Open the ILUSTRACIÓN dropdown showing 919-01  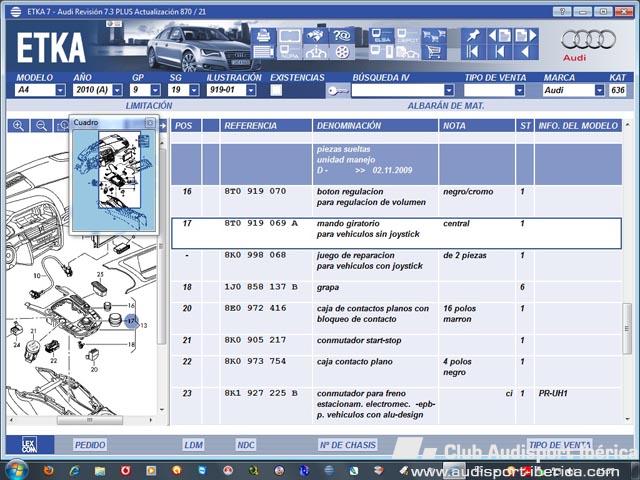coord(251,90)
